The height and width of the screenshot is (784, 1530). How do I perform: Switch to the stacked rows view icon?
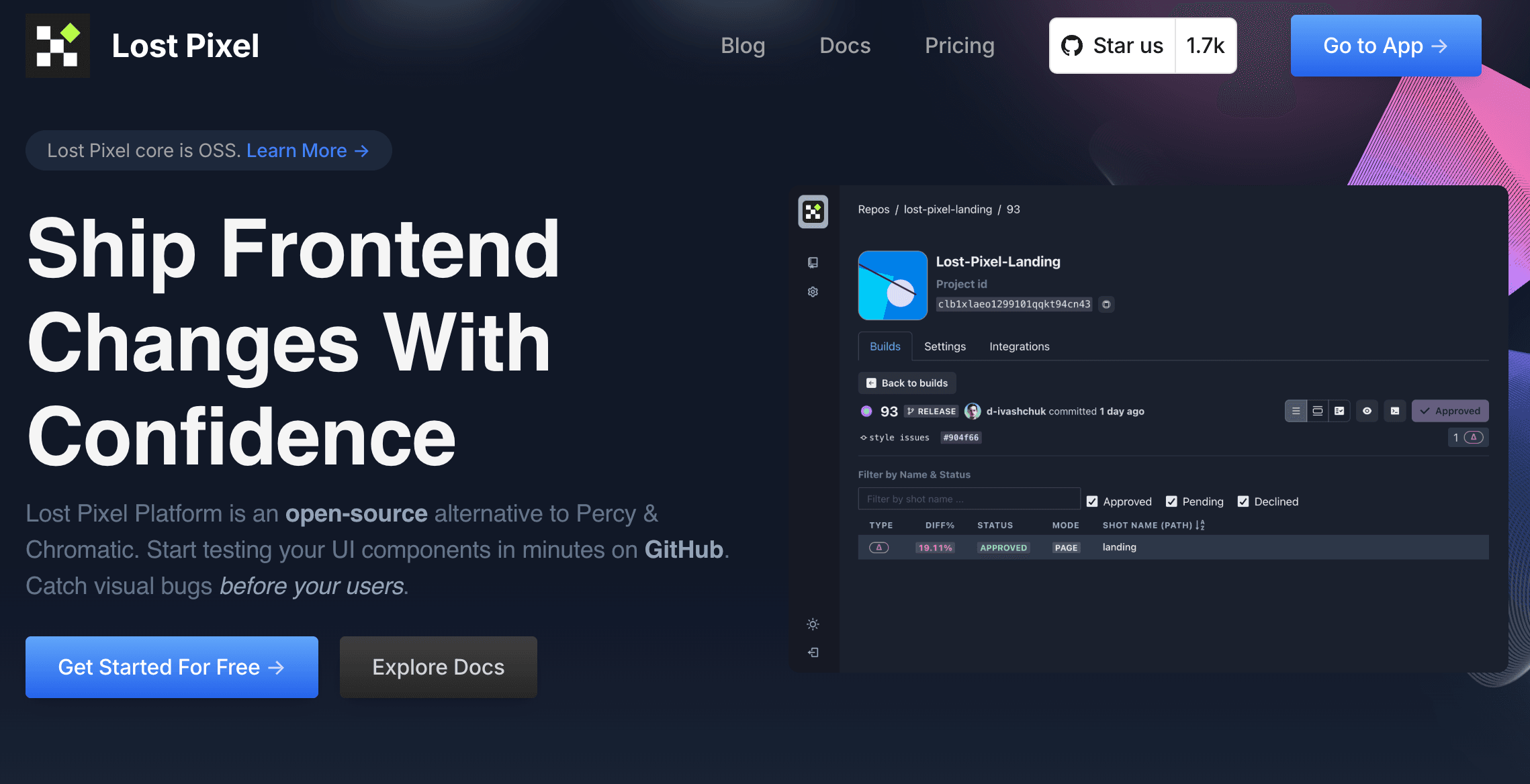click(1317, 411)
